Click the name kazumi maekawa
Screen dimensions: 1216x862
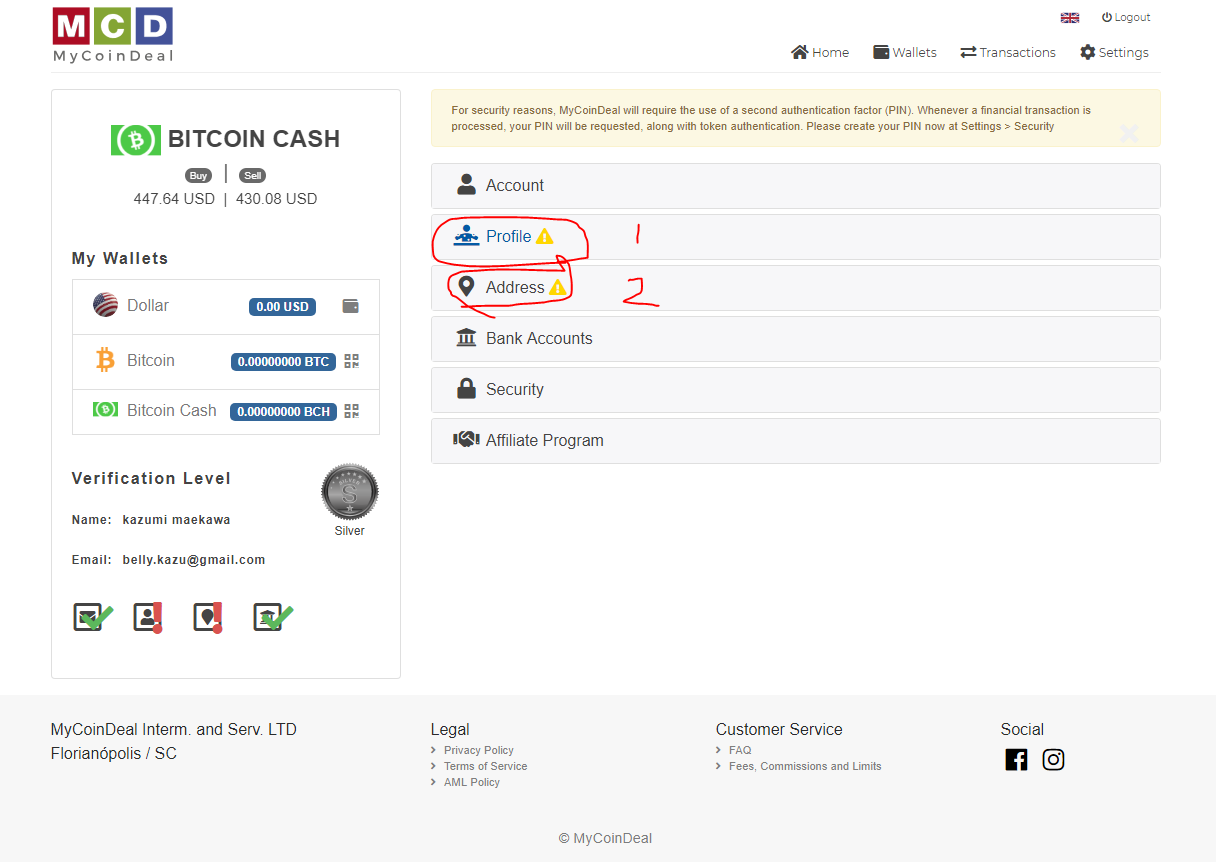coord(177,520)
